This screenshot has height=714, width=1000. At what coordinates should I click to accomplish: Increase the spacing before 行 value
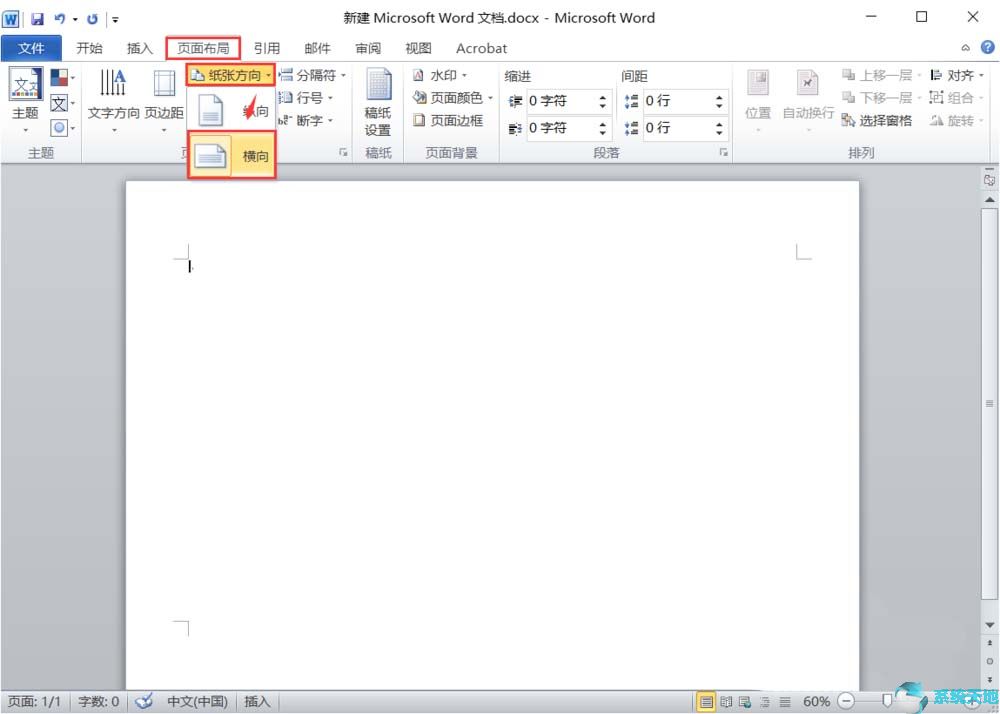[x=719, y=97]
